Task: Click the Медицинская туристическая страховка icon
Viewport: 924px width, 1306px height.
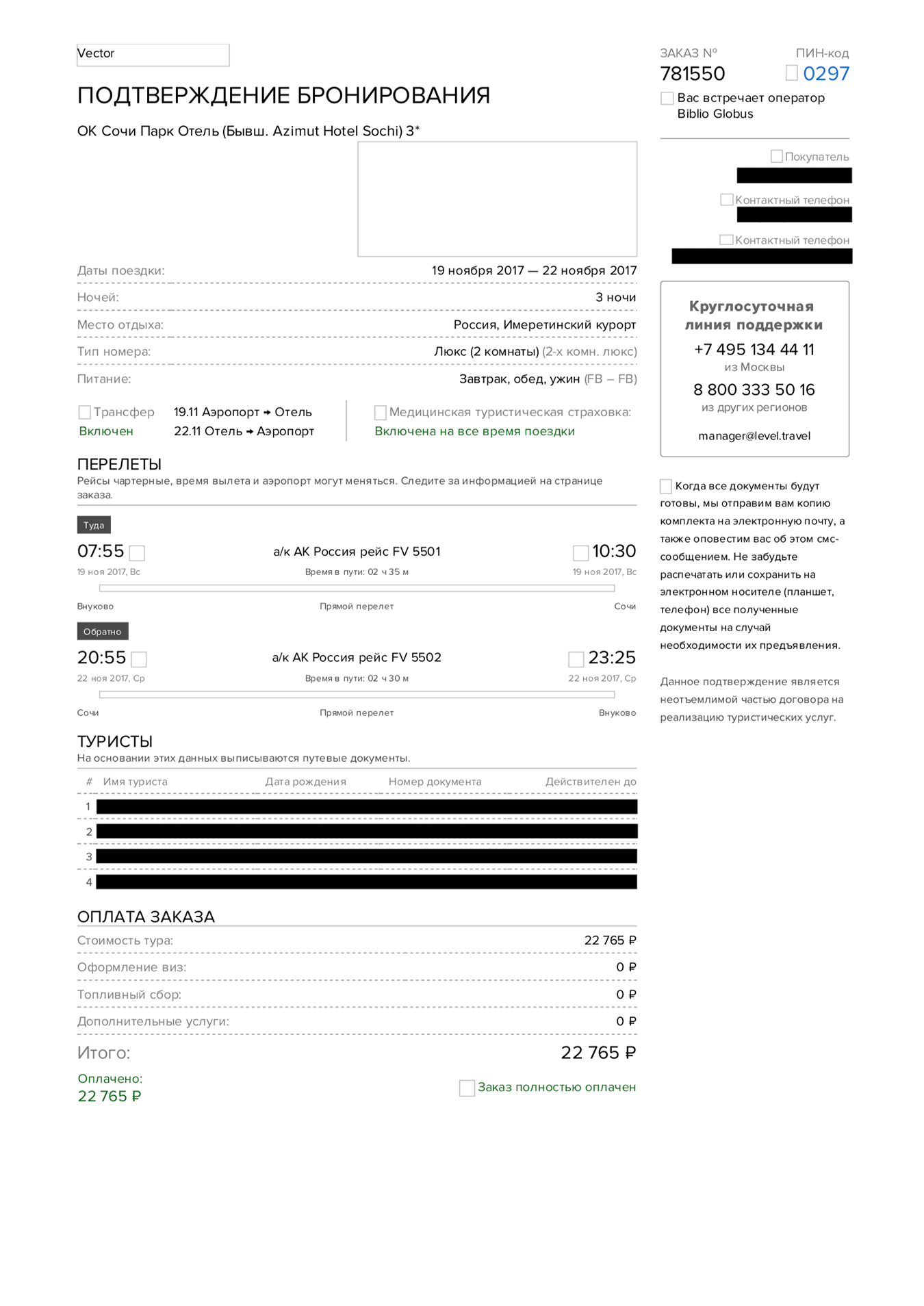Action: tap(381, 412)
